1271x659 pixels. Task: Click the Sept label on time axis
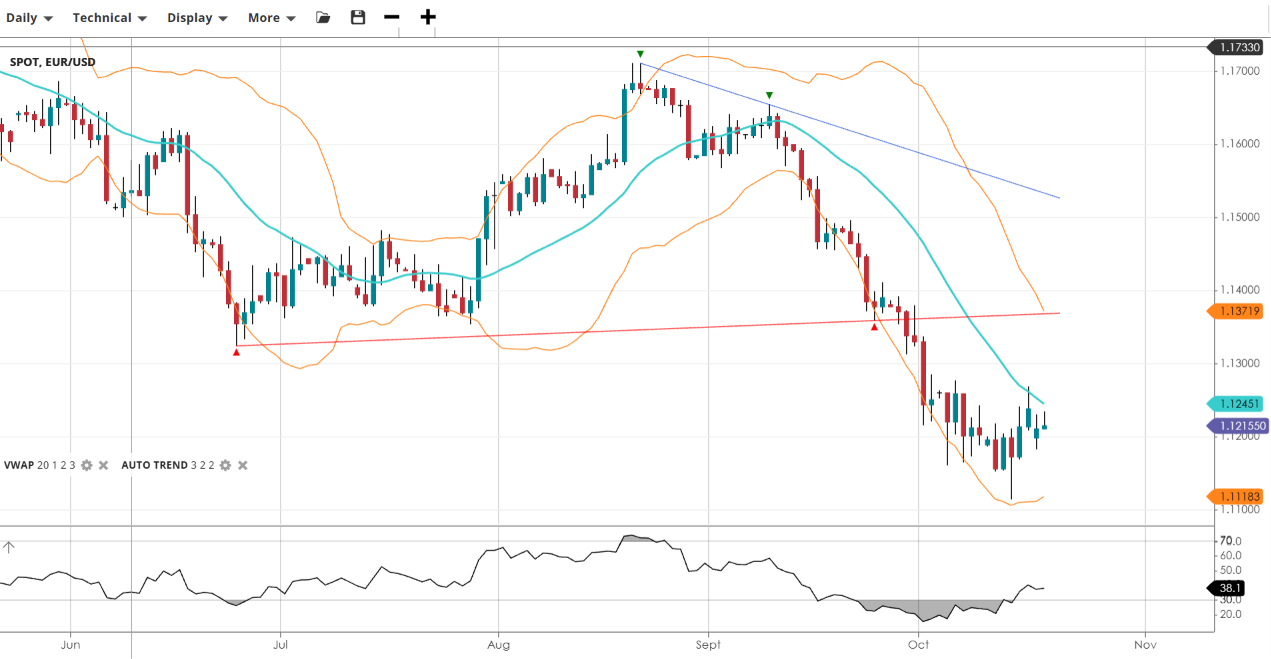(707, 645)
